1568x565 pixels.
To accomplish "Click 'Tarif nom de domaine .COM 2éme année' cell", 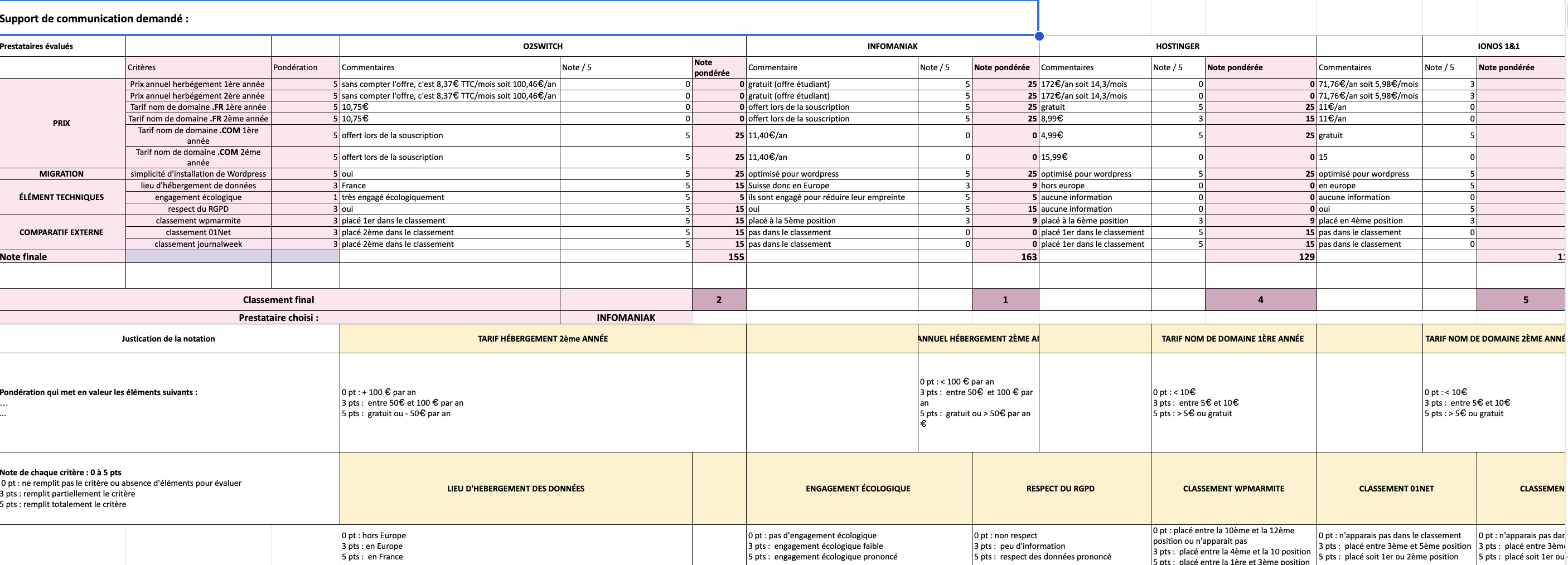I will tap(199, 157).
